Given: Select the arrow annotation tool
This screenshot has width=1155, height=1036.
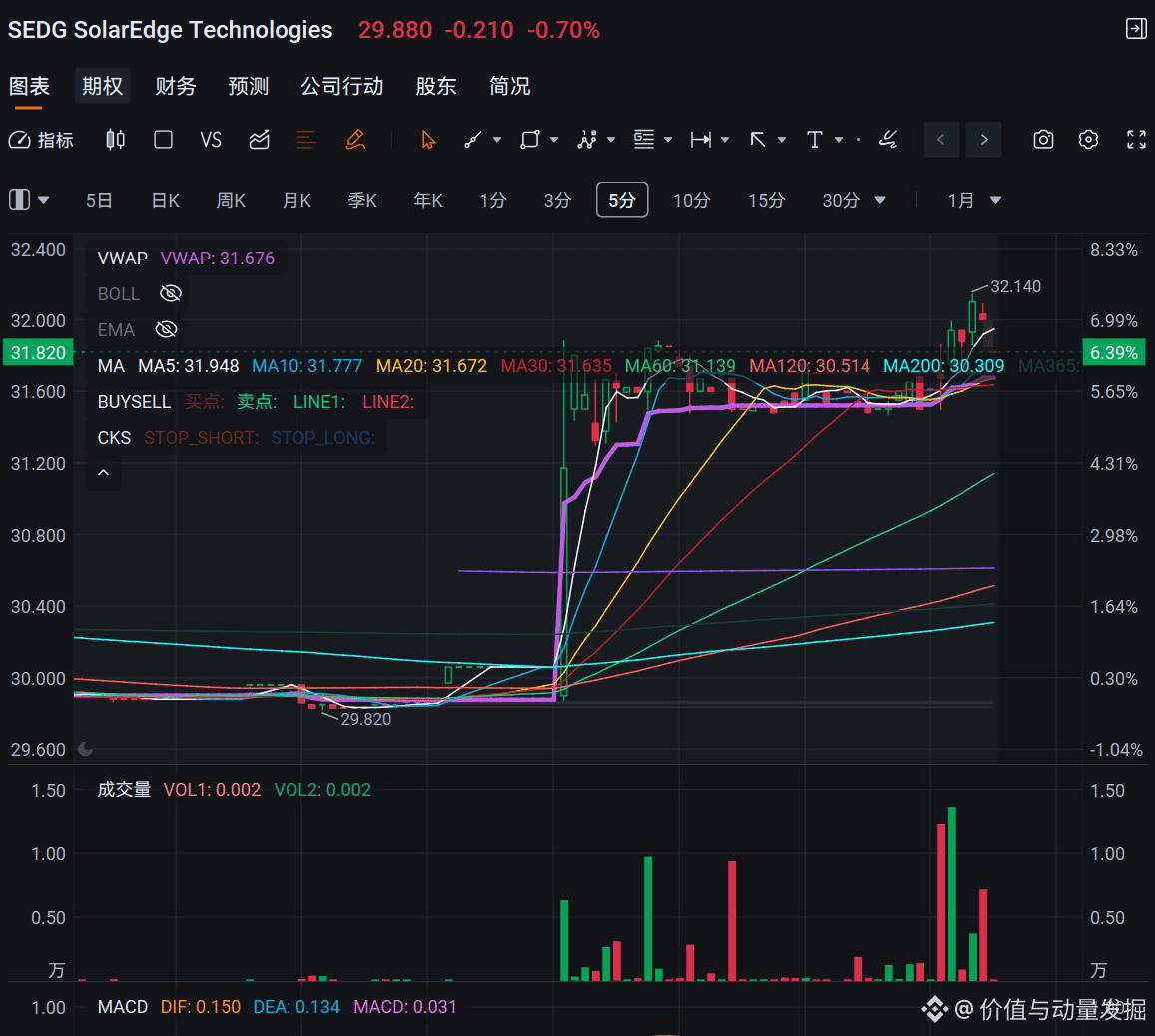Looking at the screenshot, I should click(758, 139).
